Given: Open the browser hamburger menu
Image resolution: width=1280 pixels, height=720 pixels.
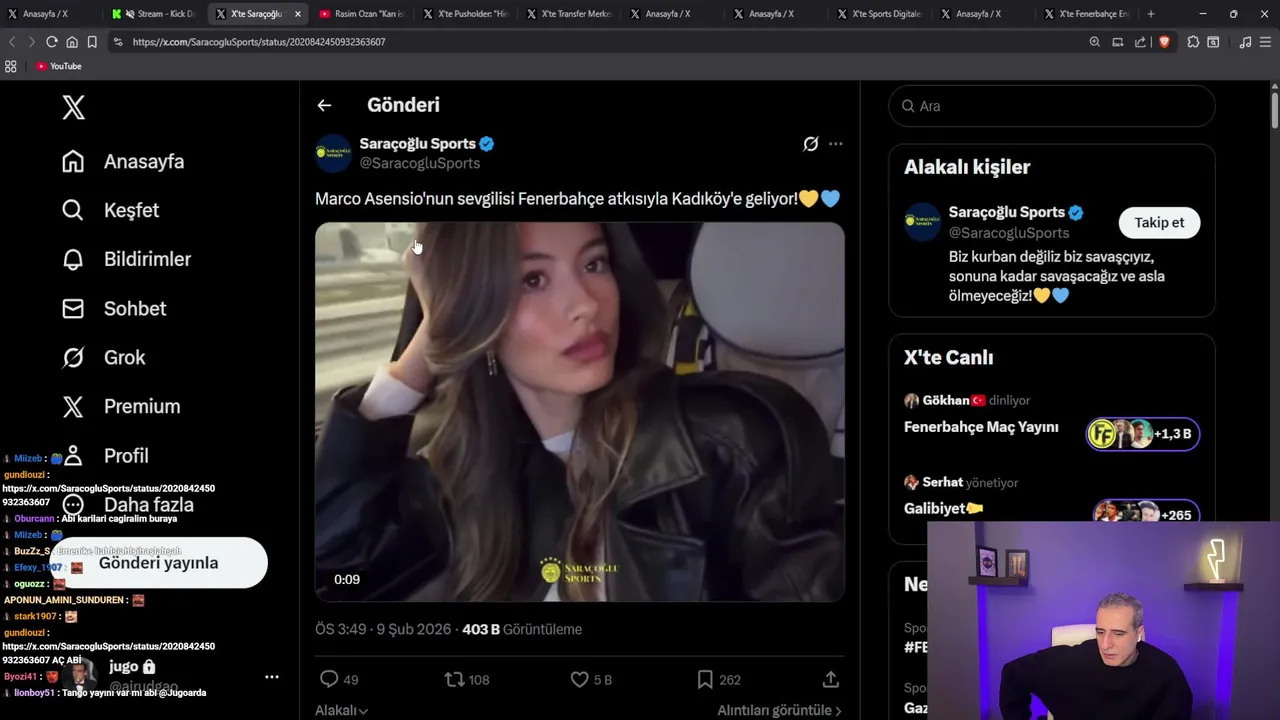Looking at the screenshot, I should click(1266, 42).
